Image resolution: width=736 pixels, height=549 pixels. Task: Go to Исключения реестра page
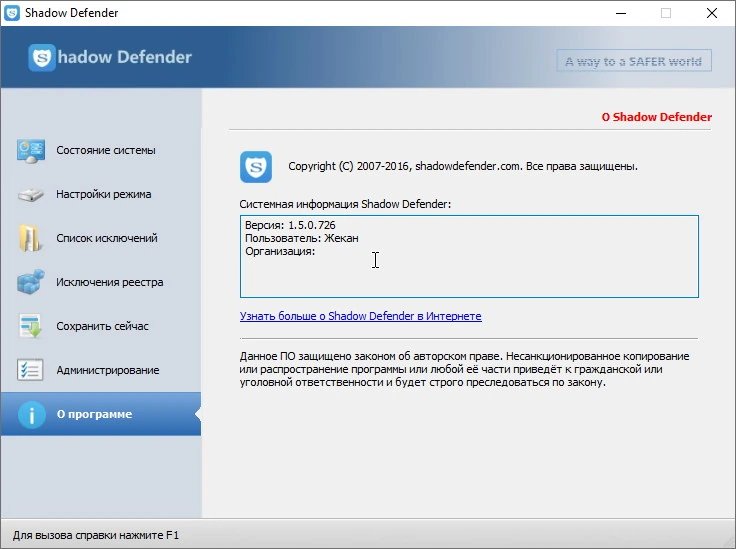[101, 282]
